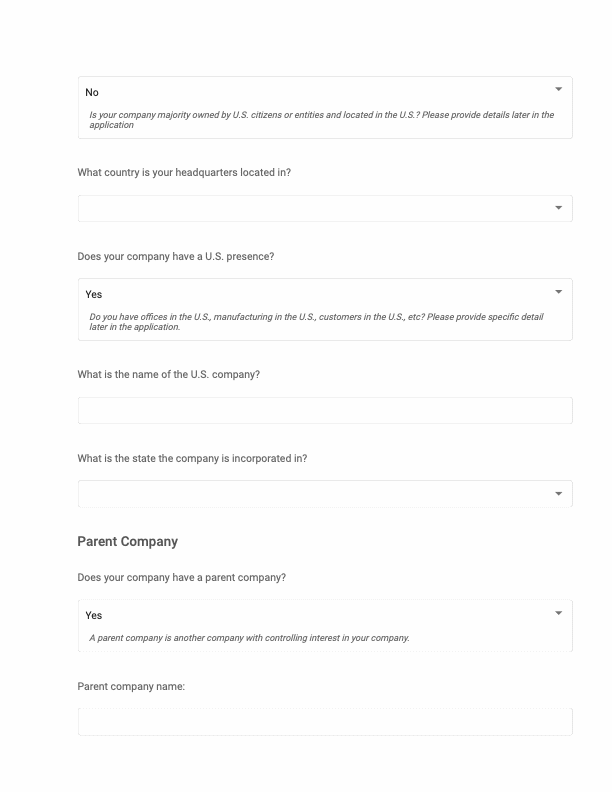This screenshot has height=792, width=612.
Task: Click the help text about U.S. offices and manufacturing
Action: click(x=316, y=322)
